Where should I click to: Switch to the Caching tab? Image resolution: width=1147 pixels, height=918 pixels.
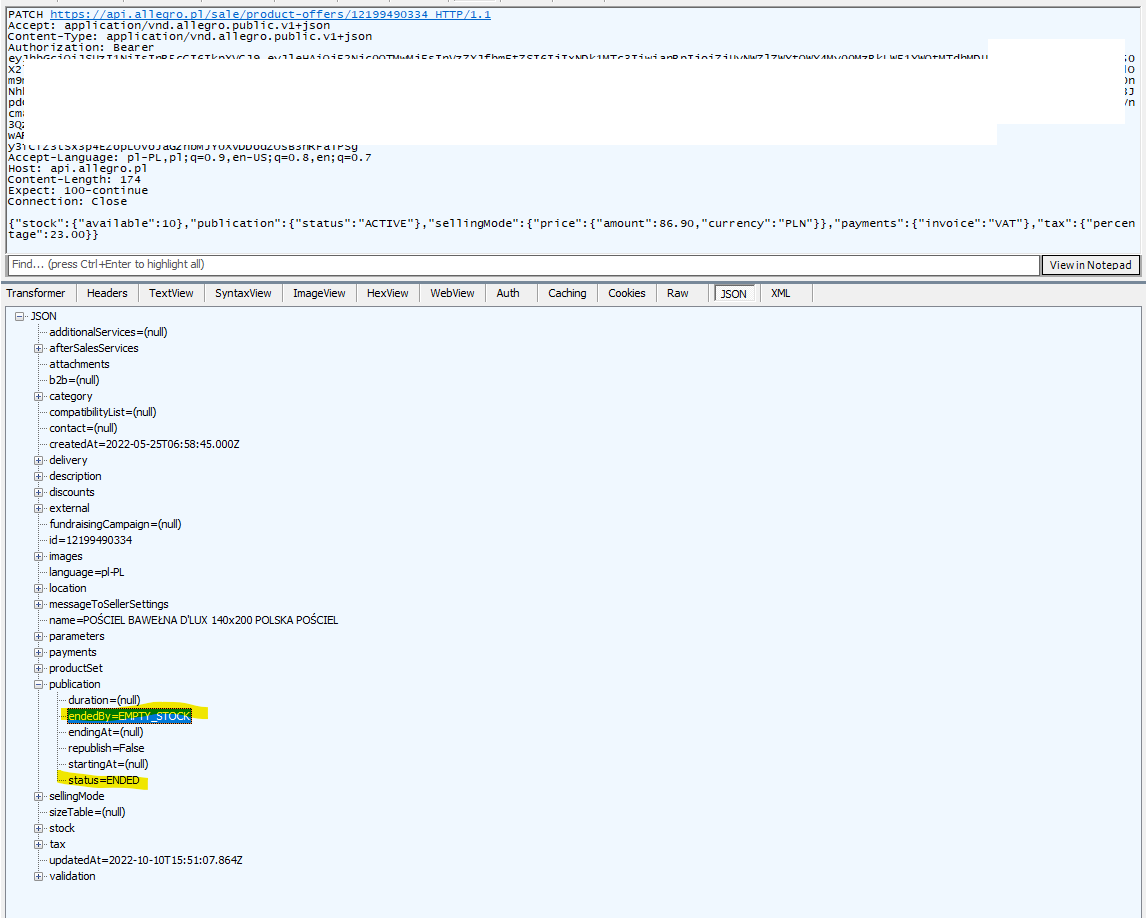click(x=566, y=293)
